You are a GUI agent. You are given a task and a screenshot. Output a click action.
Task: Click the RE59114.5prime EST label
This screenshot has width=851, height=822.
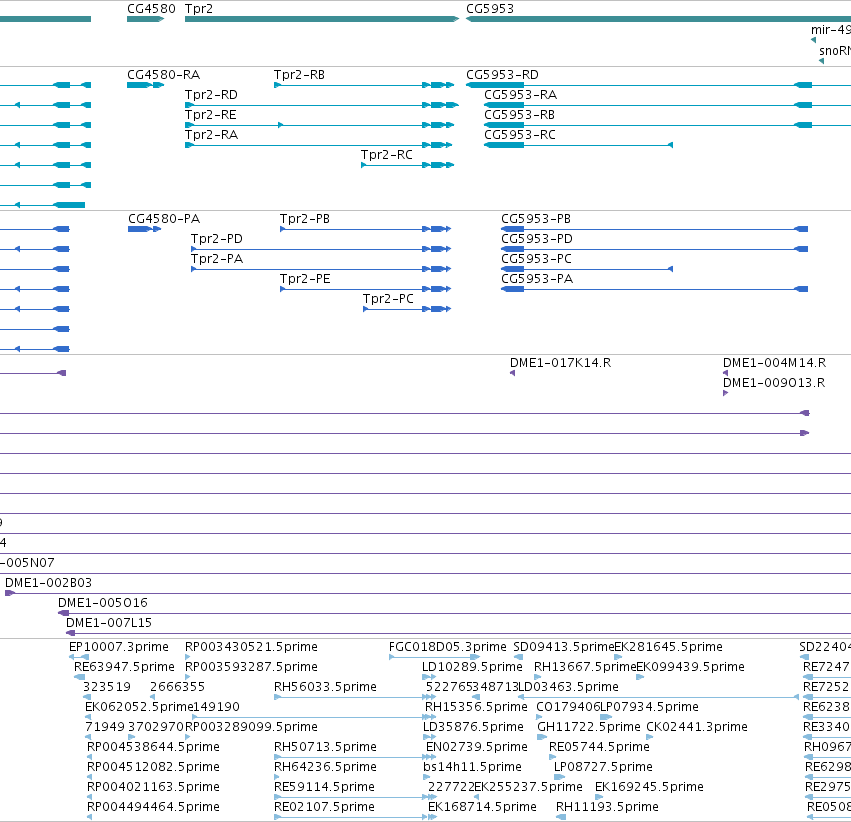click(324, 788)
